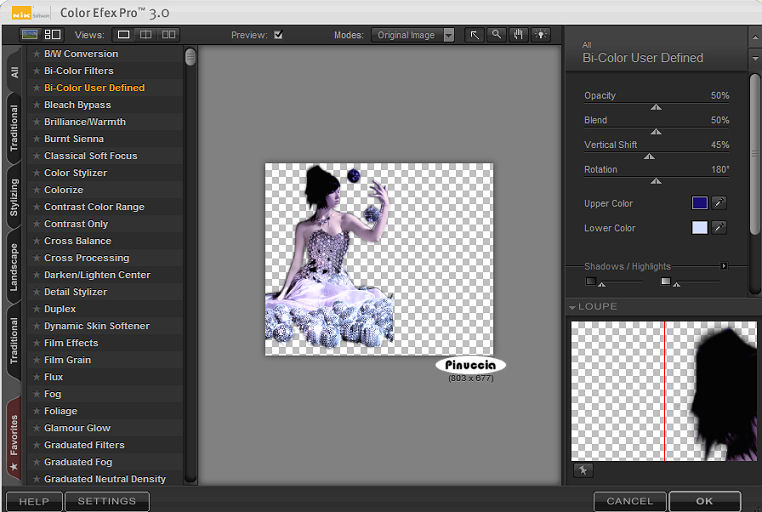Select the Glamour Glow filter
The image size is (762, 512).
77,428
